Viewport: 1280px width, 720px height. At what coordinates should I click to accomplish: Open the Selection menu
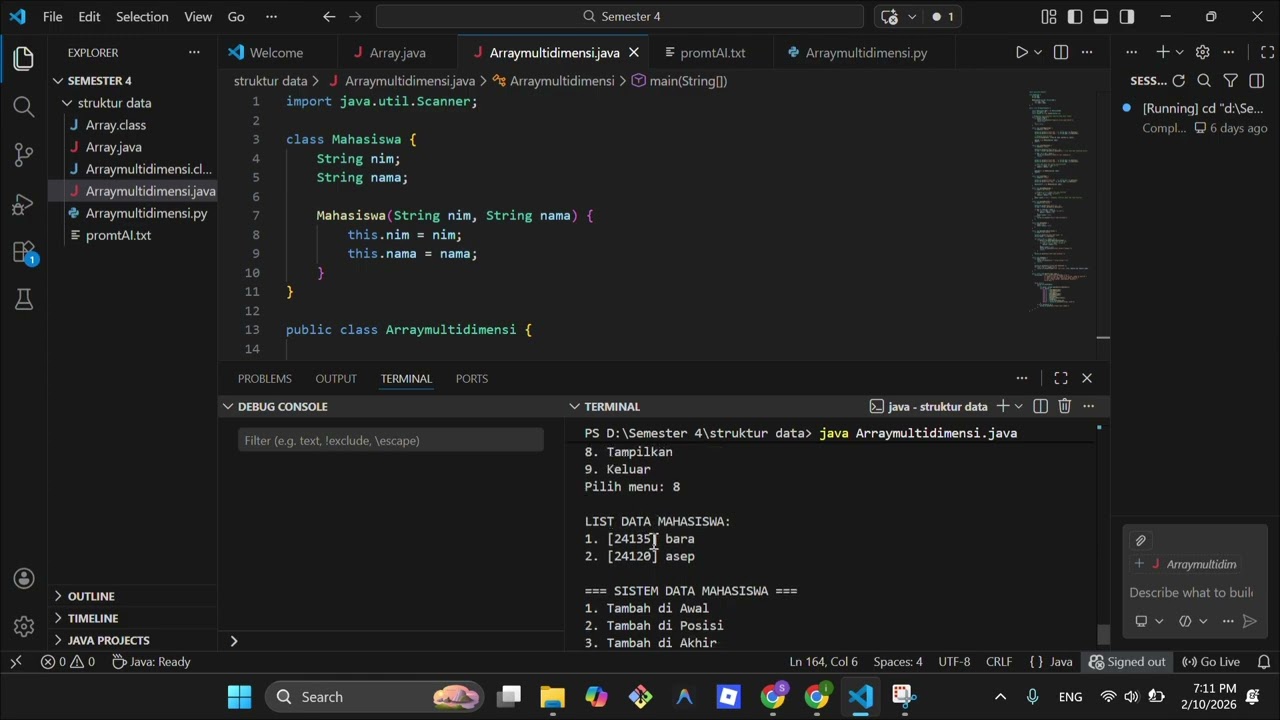(142, 16)
